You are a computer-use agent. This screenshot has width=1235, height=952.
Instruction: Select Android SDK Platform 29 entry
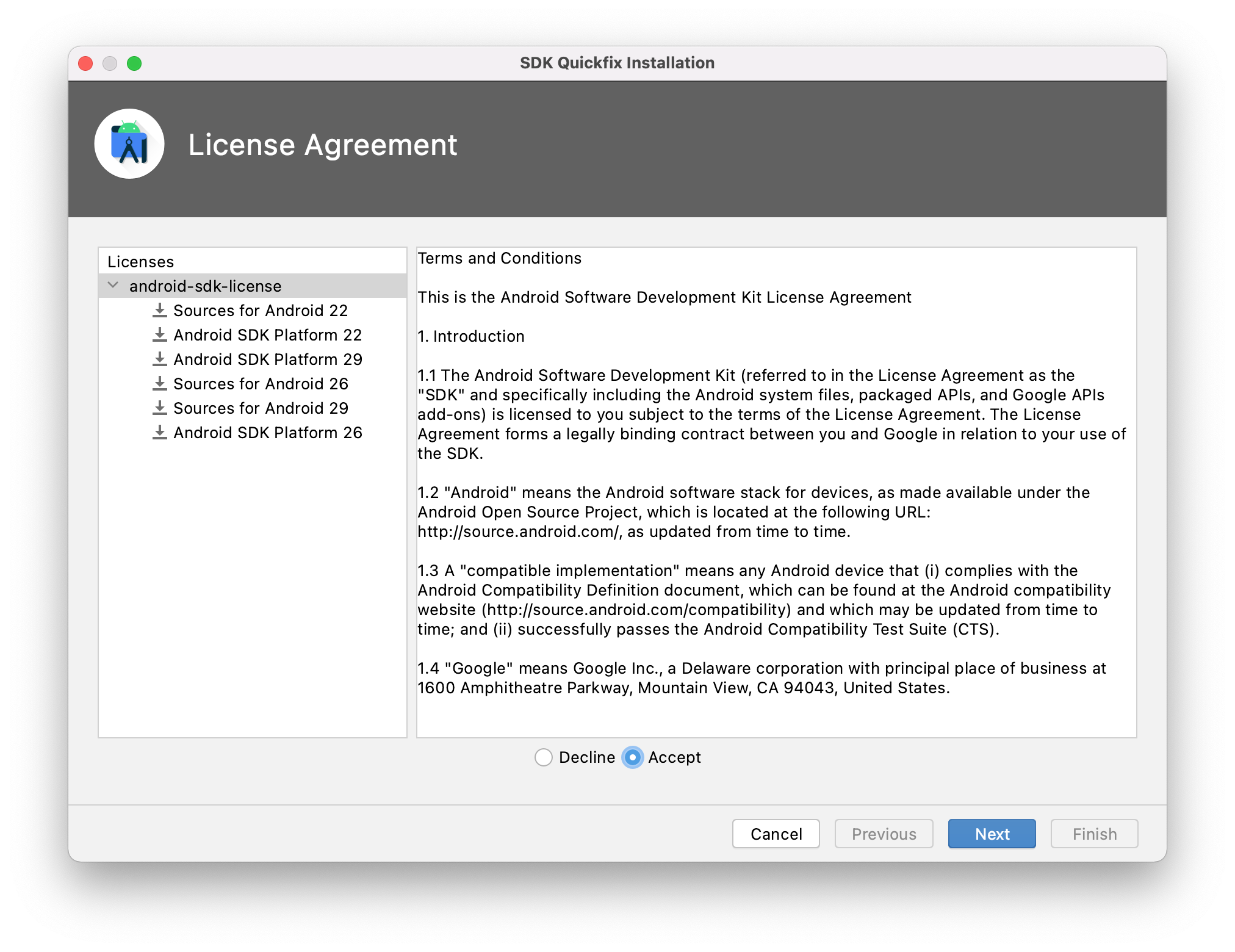pos(267,359)
